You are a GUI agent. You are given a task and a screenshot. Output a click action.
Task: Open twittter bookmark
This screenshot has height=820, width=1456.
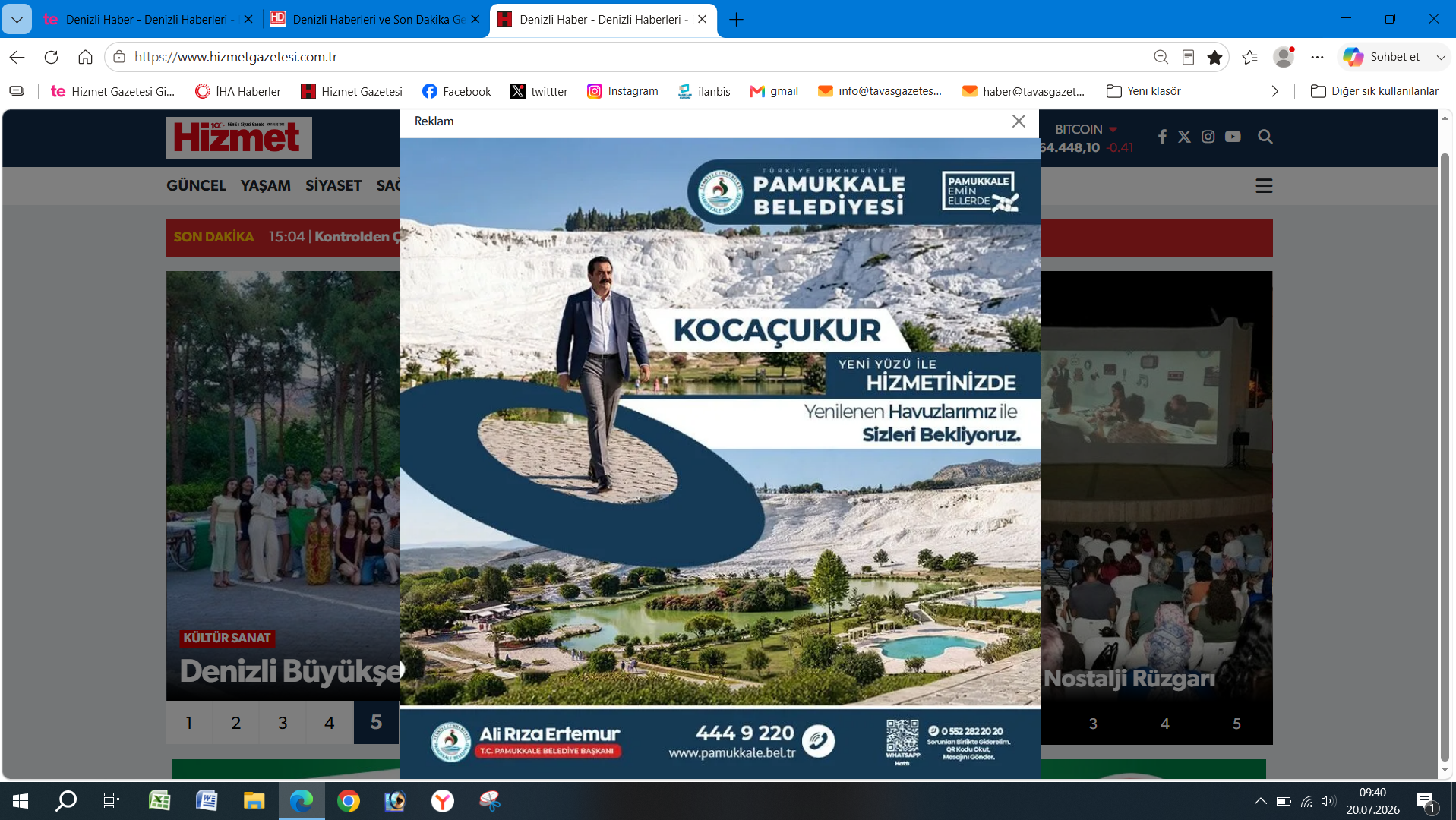[539, 91]
